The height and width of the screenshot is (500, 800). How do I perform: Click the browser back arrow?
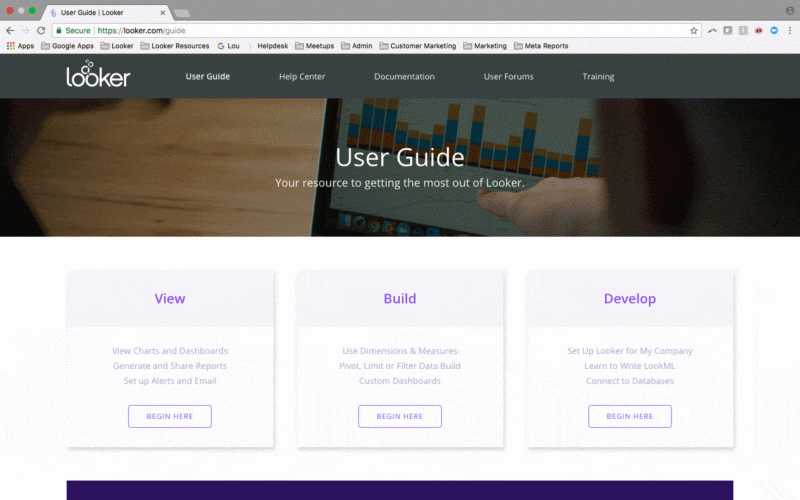coord(10,31)
